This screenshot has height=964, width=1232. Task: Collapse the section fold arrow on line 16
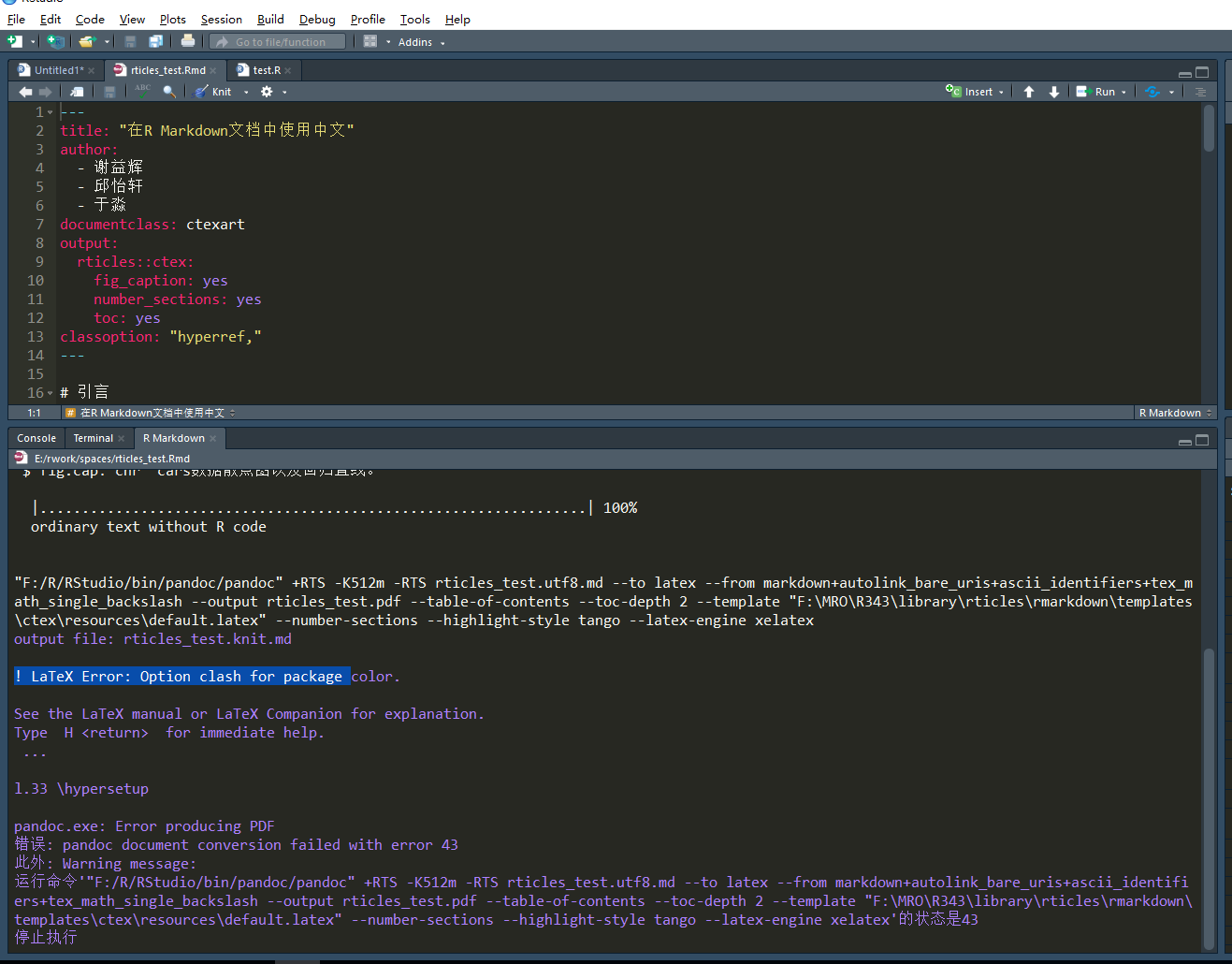click(x=51, y=393)
